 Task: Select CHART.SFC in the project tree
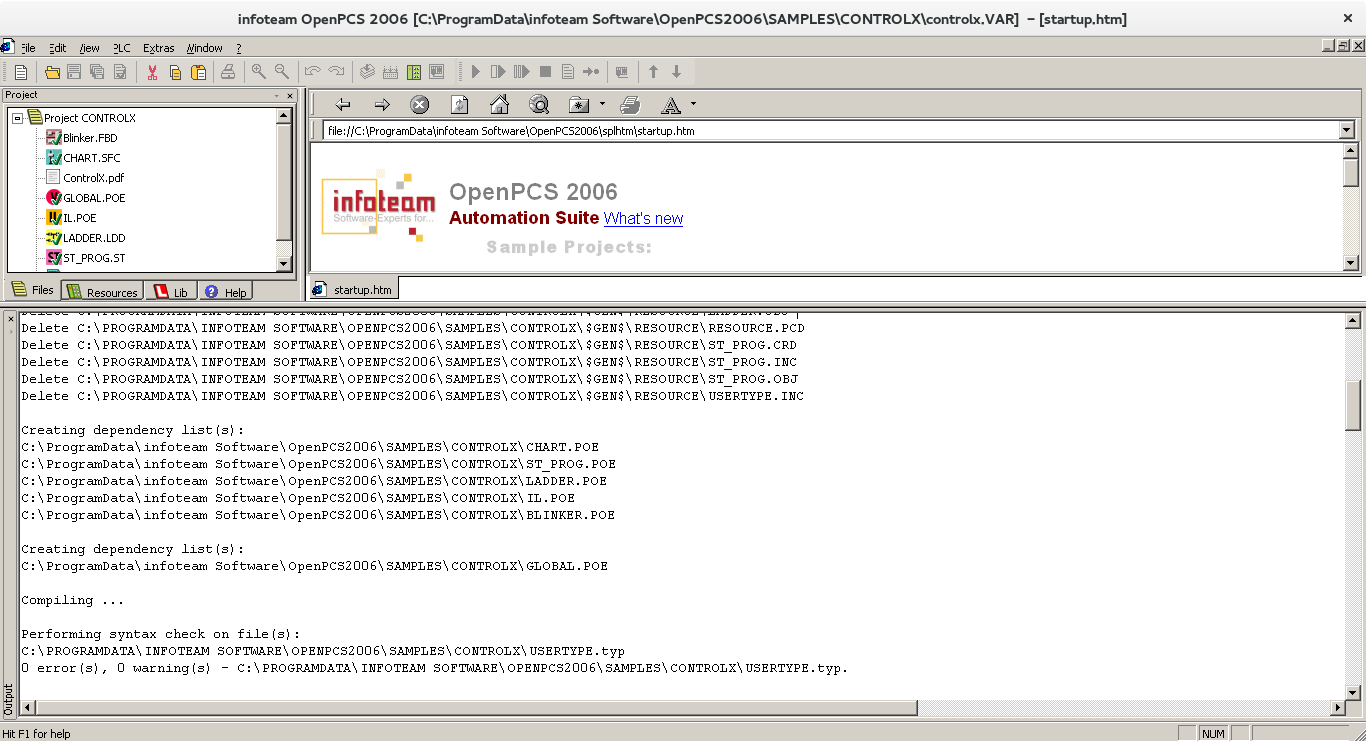point(91,158)
